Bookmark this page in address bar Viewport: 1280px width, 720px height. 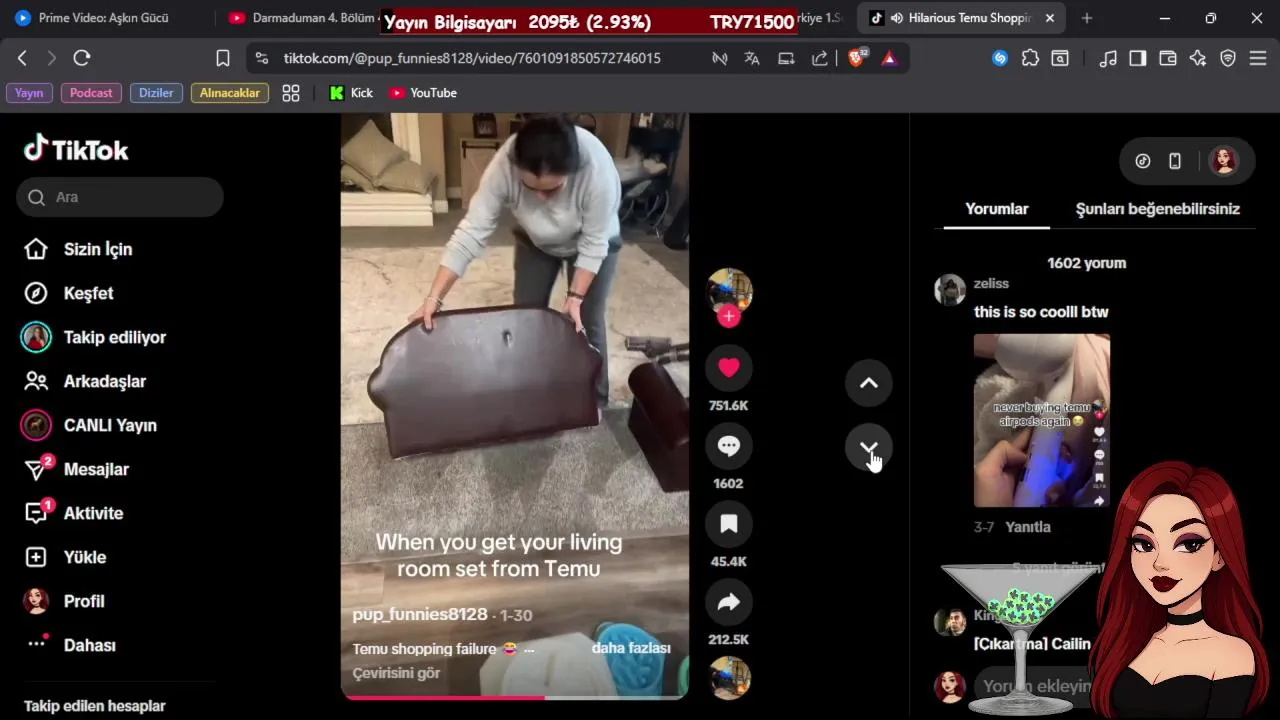pos(223,58)
